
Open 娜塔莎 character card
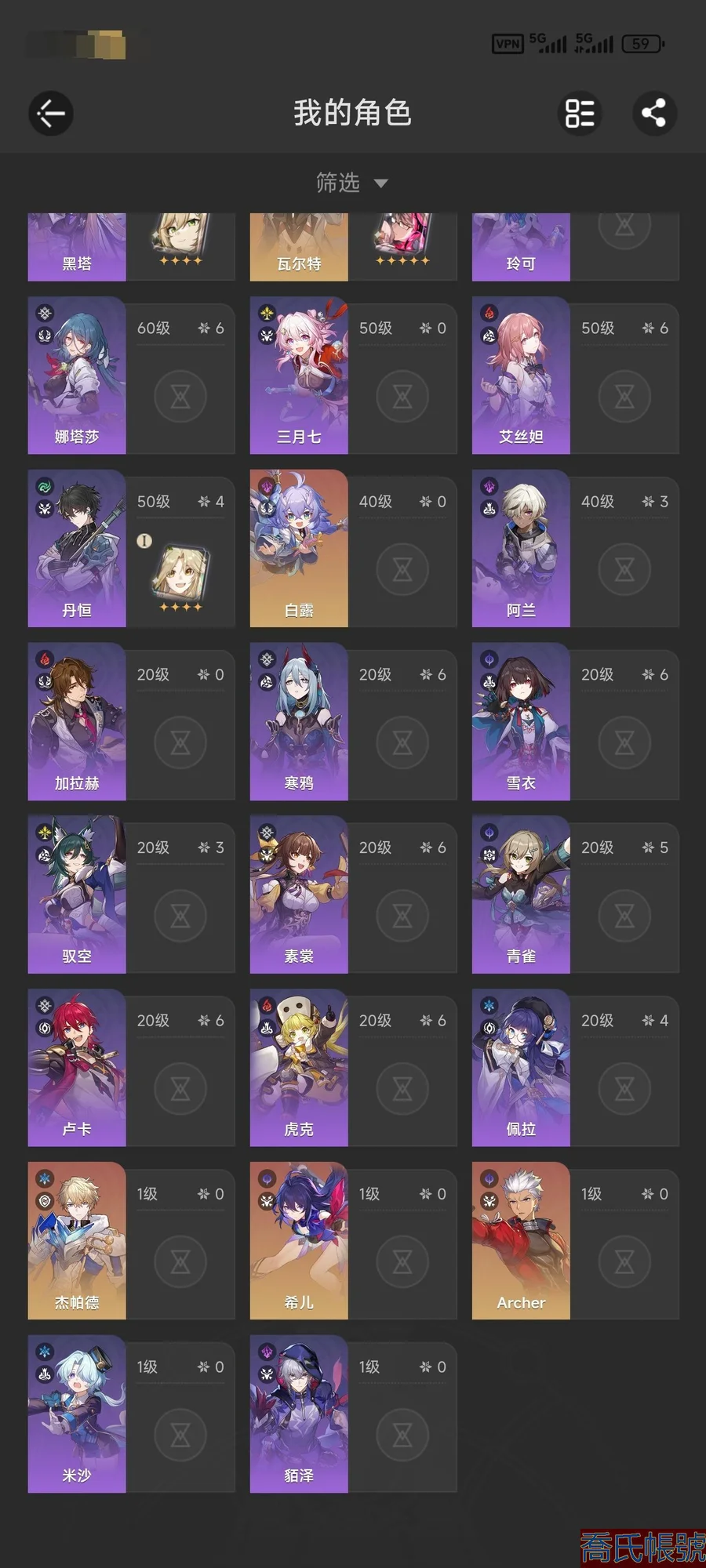pyautogui.click(x=132, y=376)
